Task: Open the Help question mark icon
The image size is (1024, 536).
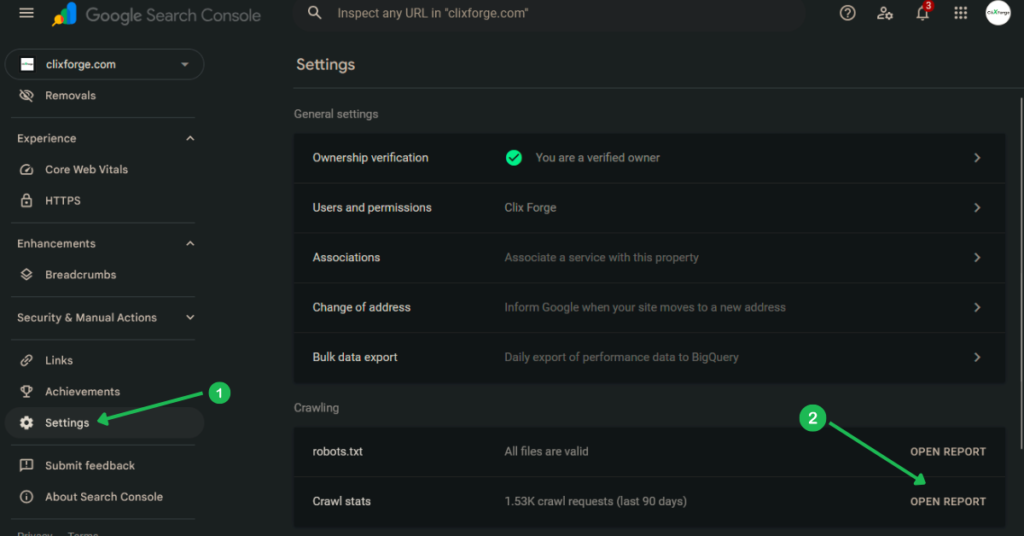Action: 847,13
